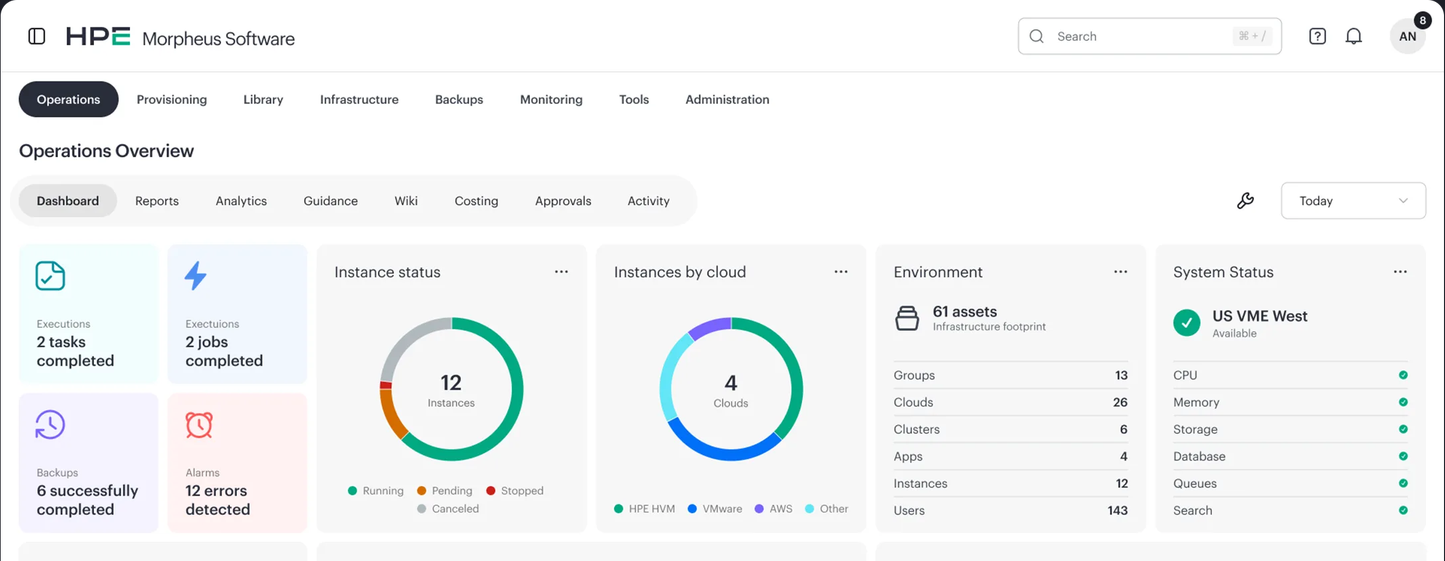View the Activity sub-tab
Screen dimensions: 1445x561
point(649,201)
